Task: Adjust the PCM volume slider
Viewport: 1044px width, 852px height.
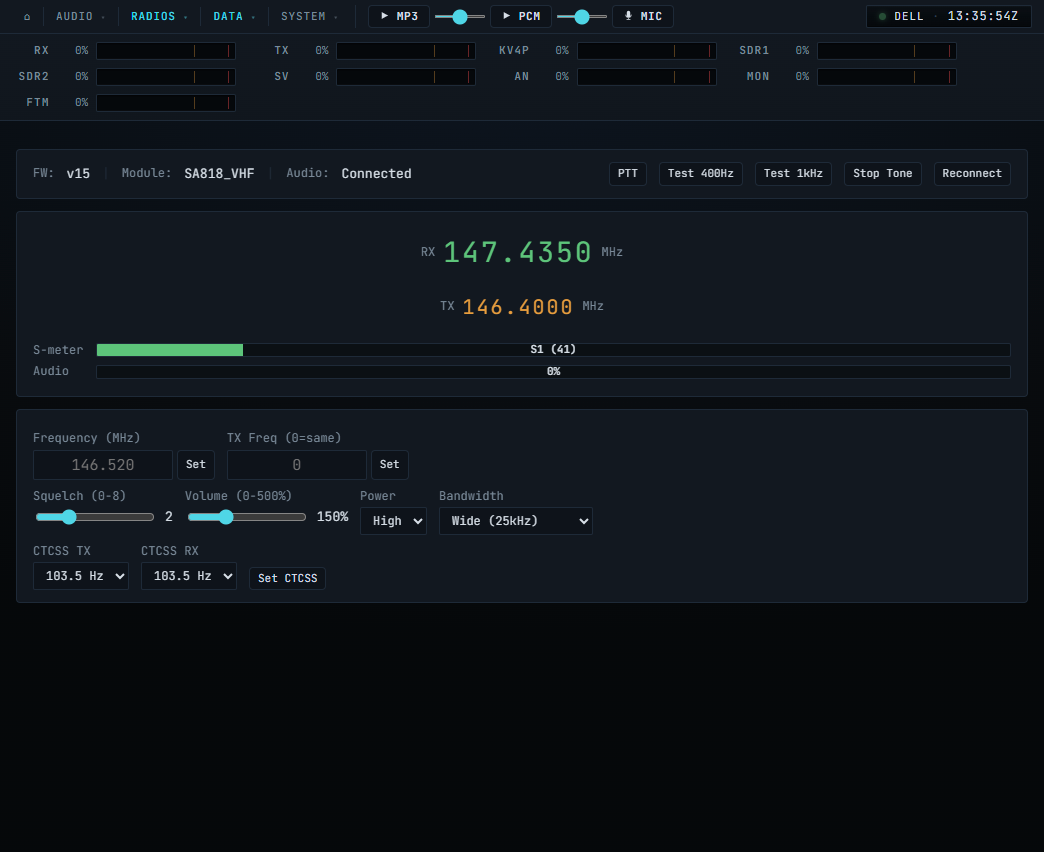Action: click(582, 17)
